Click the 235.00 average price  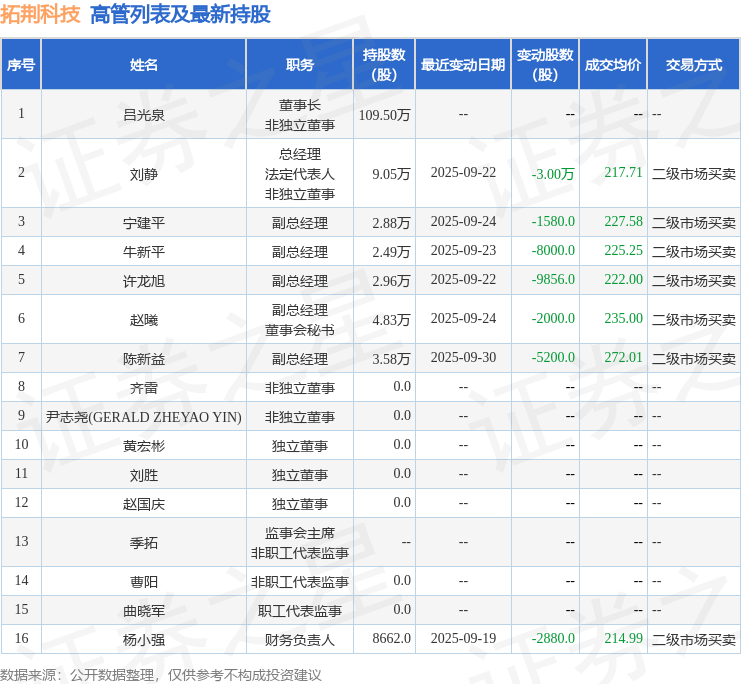tap(623, 319)
